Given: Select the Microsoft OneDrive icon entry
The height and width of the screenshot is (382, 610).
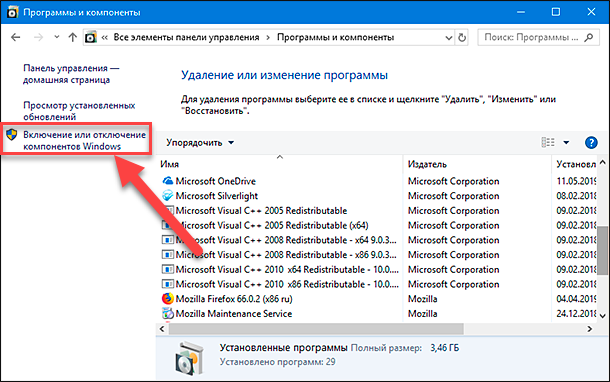Looking at the screenshot, I should pyautogui.click(x=168, y=181).
